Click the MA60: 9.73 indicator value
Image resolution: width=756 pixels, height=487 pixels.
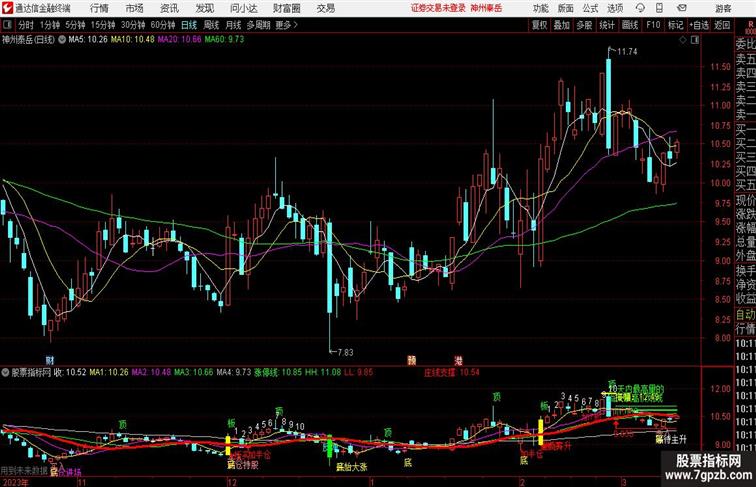coord(224,40)
